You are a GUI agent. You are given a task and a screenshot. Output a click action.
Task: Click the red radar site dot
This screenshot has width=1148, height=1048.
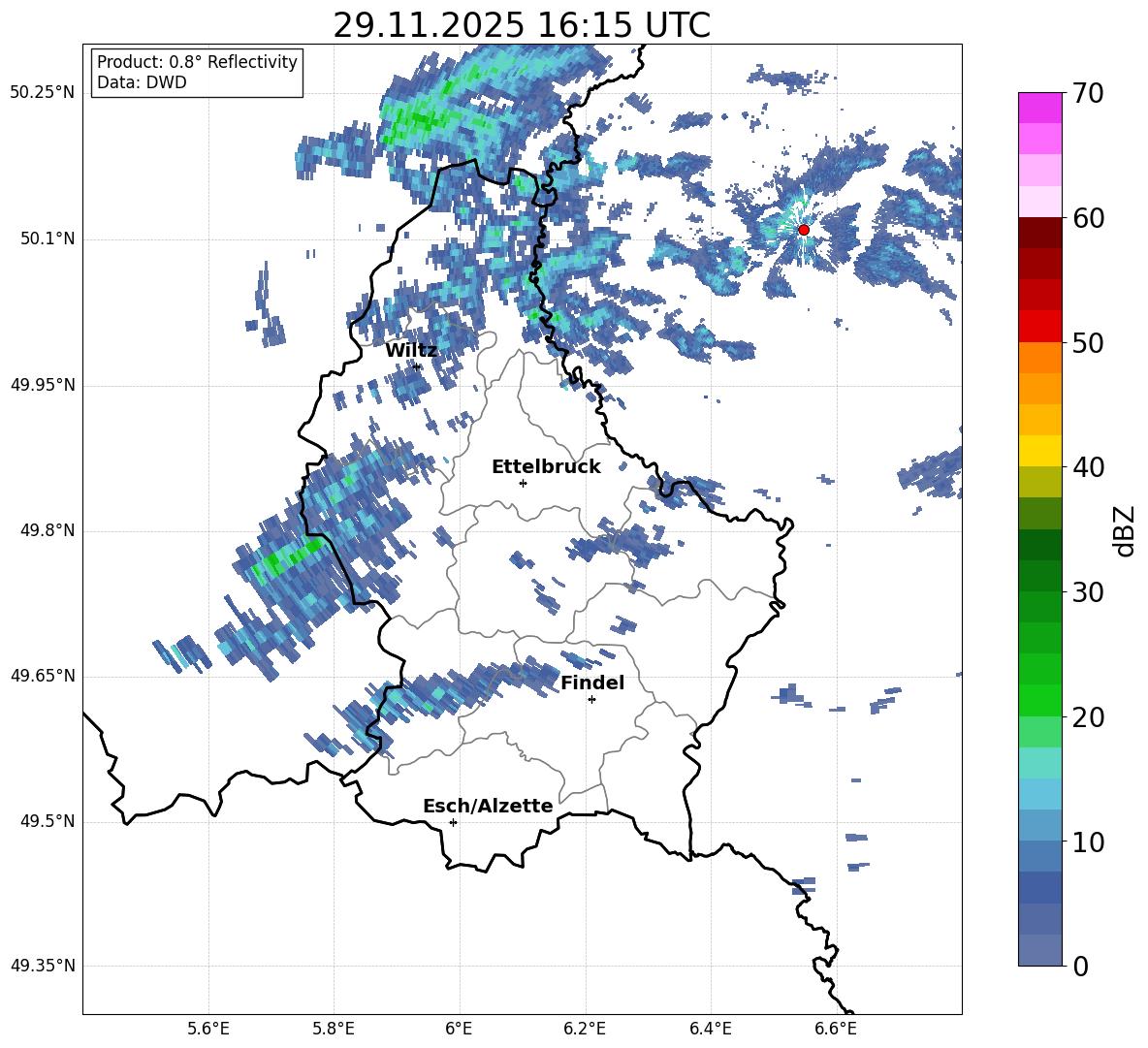(x=804, y=230)
